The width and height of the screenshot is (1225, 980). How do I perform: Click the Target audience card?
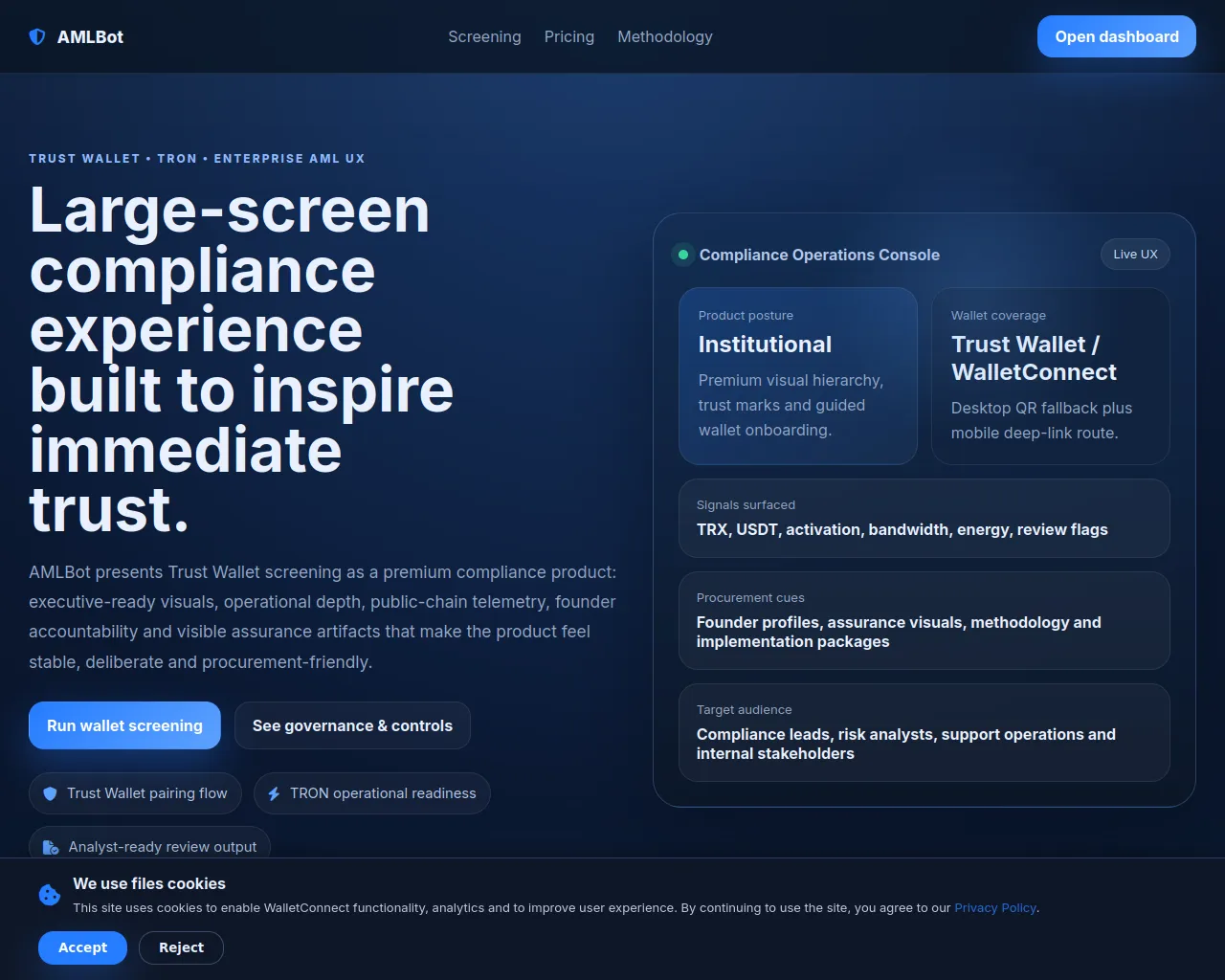point(924,732)
